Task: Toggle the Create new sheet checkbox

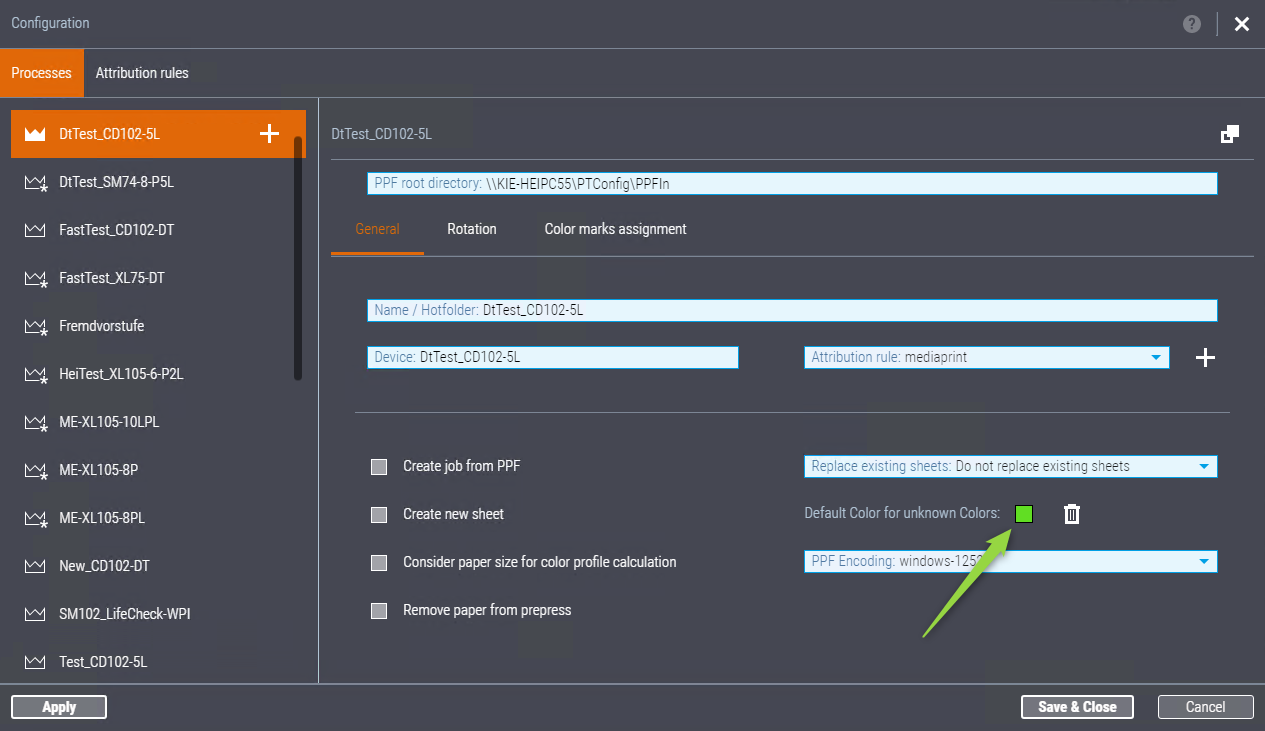Action: pyautogui.click(x=379, y=515)
